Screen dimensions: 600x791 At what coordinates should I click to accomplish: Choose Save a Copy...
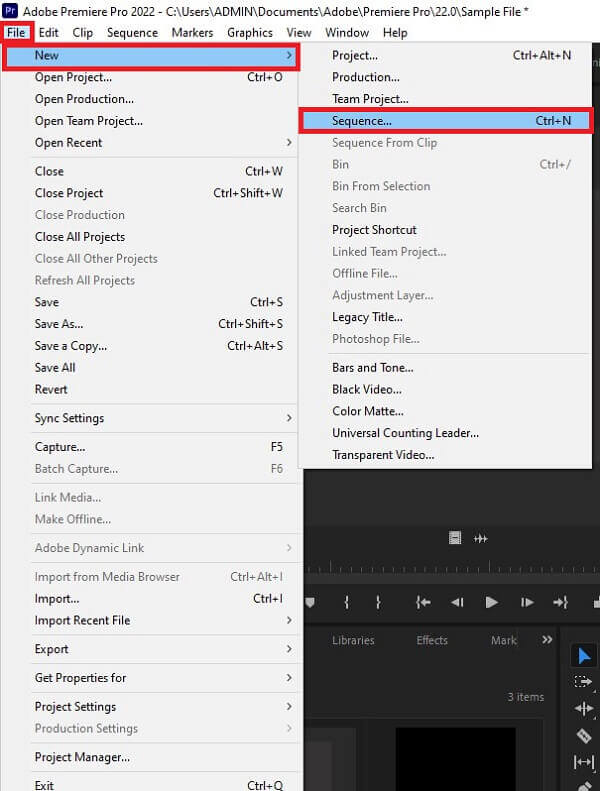pos(151,346)
